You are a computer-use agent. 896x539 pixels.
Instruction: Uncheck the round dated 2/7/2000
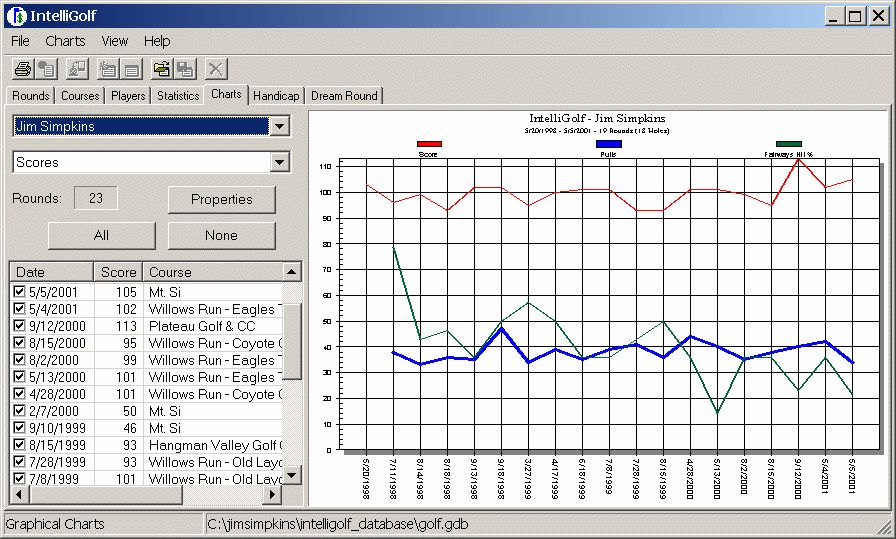click(19, 410)
